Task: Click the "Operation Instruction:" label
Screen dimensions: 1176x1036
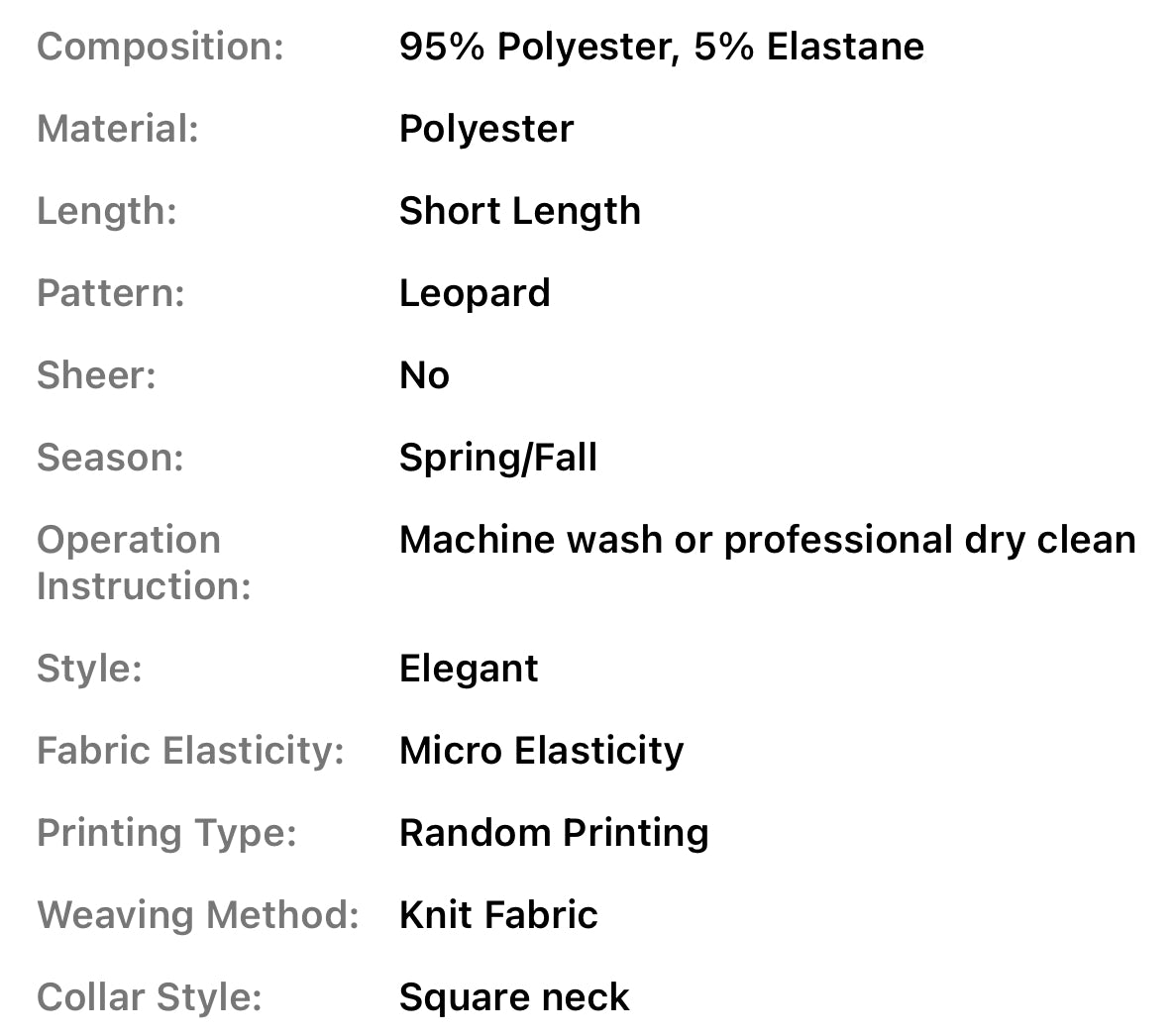Action: 144,563
